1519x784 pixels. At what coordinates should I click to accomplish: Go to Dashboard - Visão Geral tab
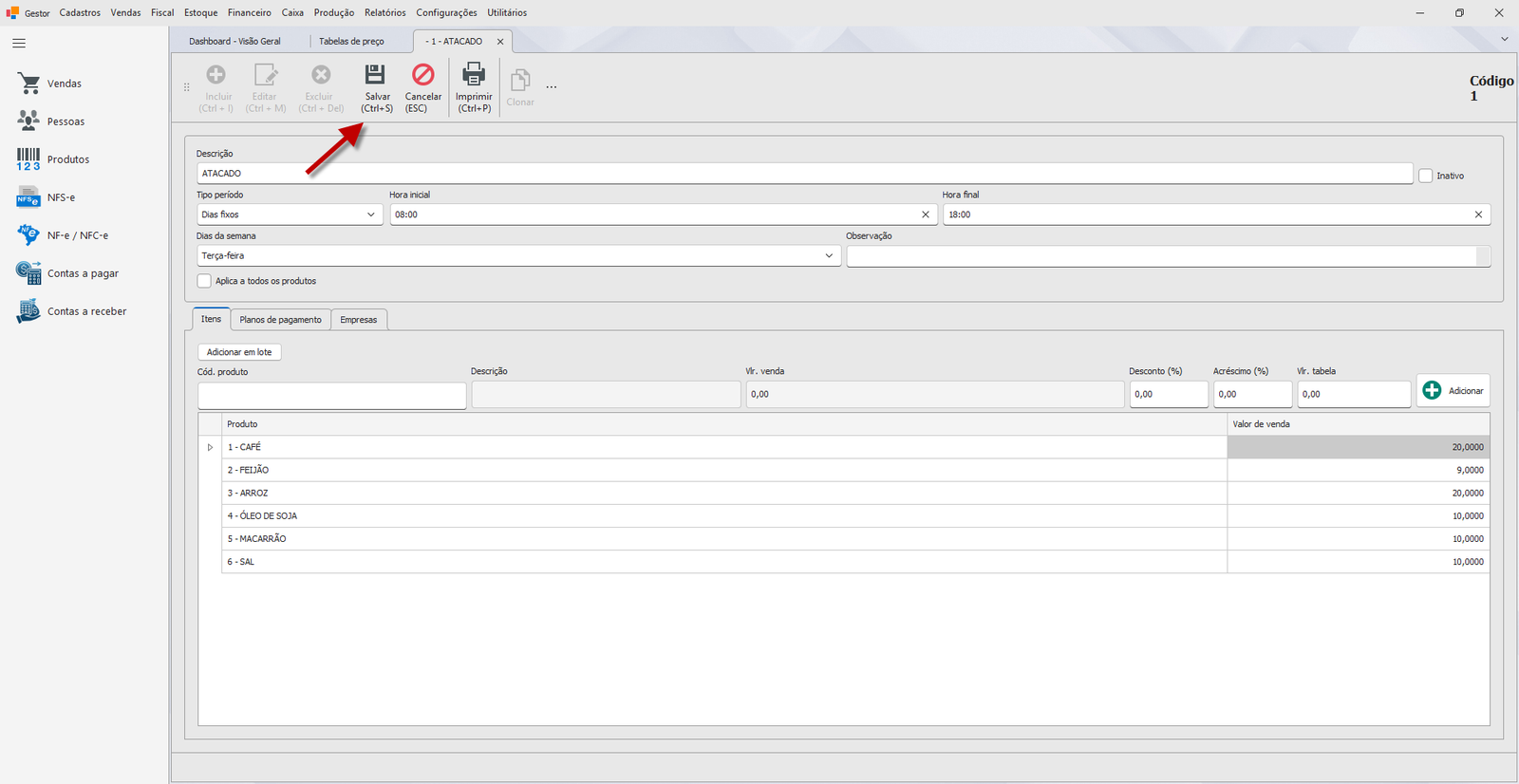tap(234, 42)
